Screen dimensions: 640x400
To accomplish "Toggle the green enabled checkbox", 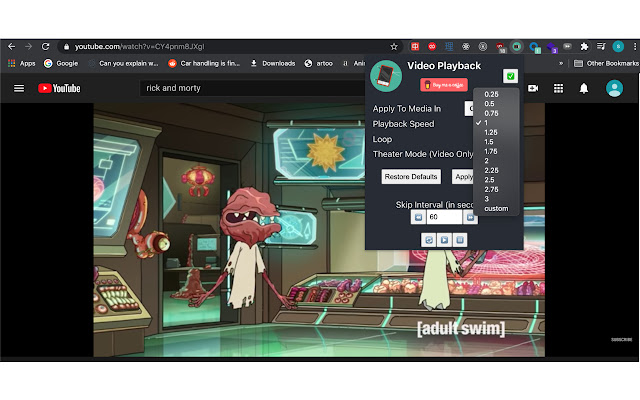I will (510, 76).
